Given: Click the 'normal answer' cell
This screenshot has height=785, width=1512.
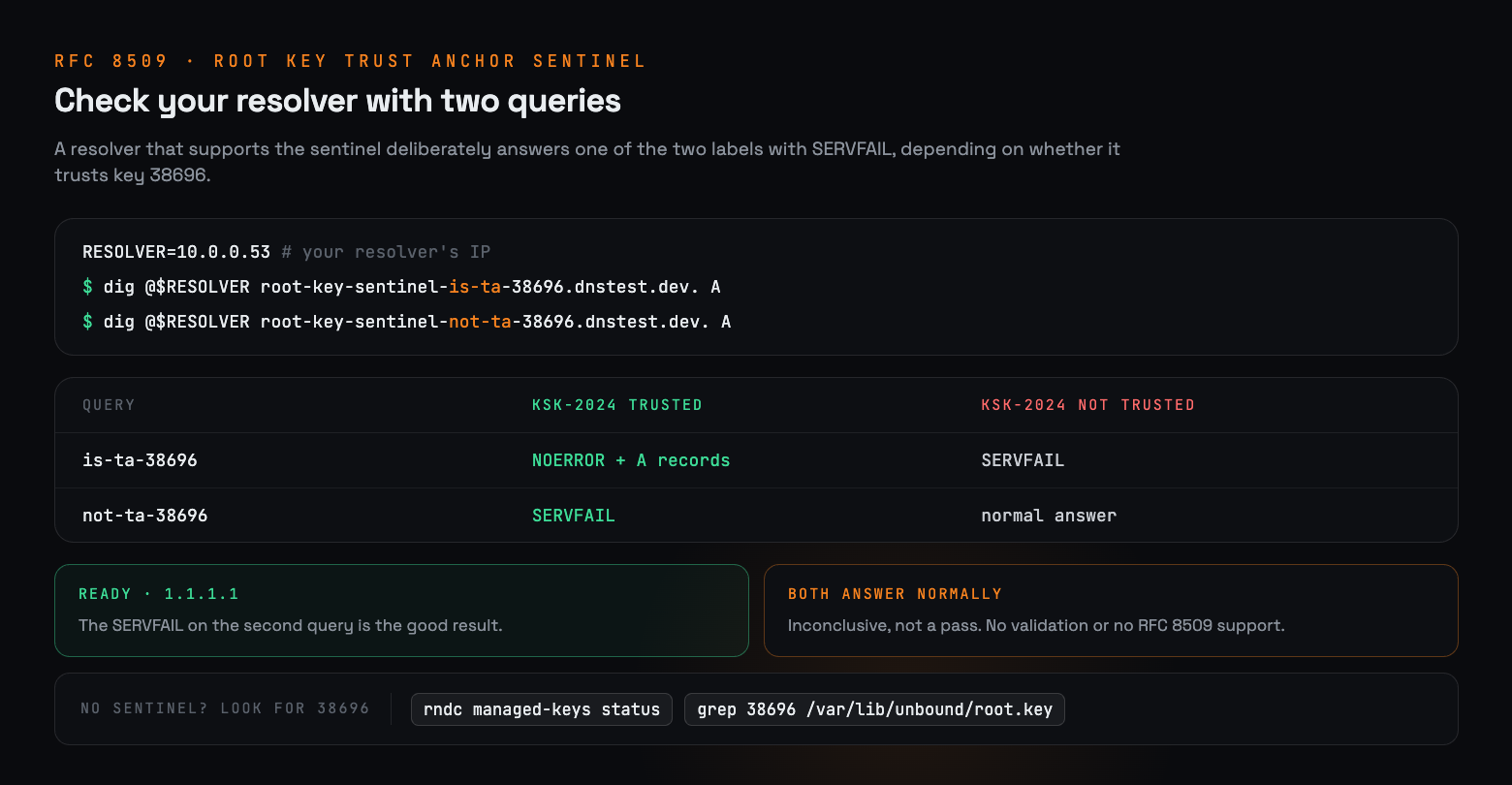Looking at the screenshot, I should (1049, 516).
